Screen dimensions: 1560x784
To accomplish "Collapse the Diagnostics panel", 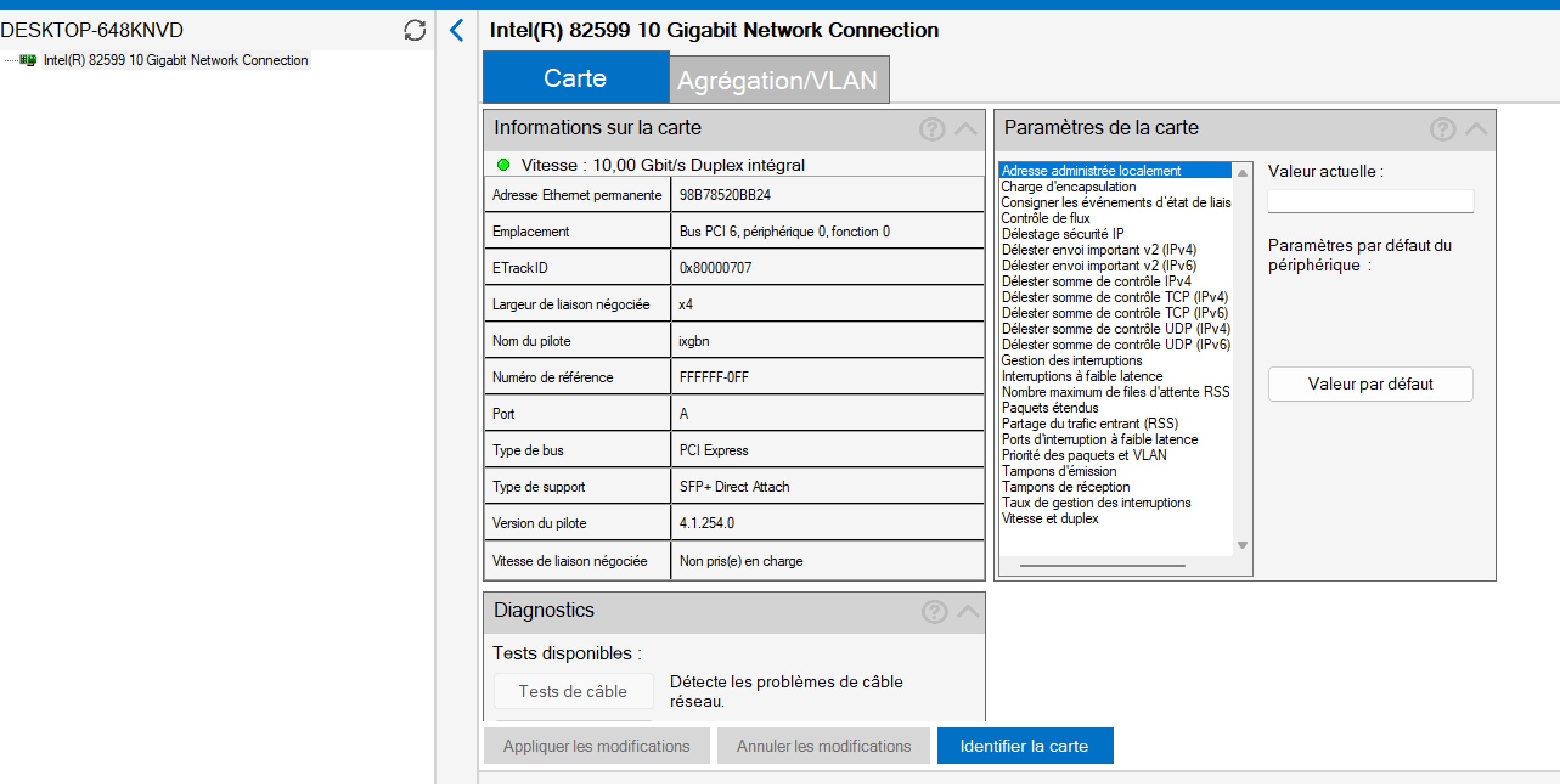I will pyautogui.click(x=968, y=611).
